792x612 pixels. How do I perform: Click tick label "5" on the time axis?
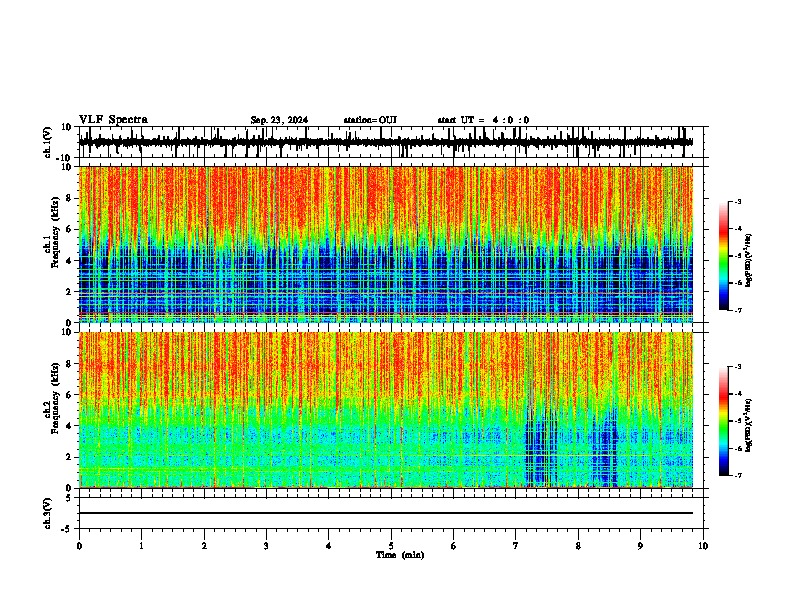(x=391, y=546)
